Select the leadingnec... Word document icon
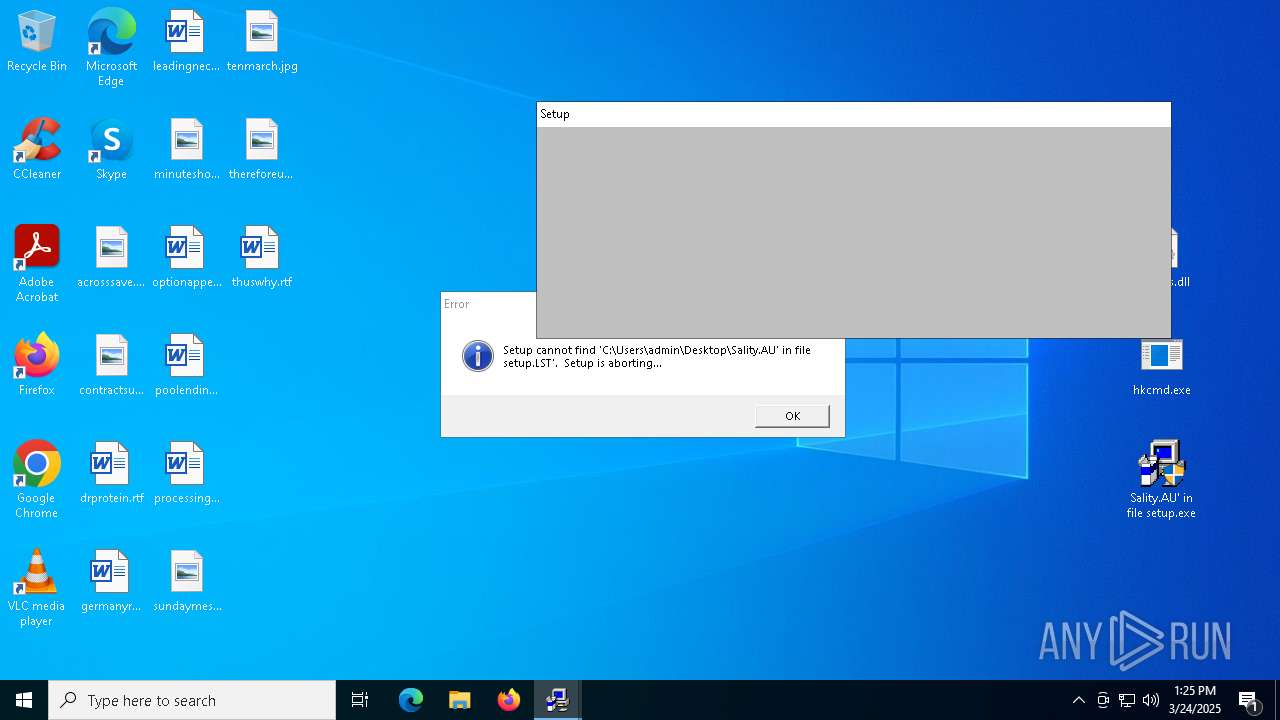Screen dimensions: 1280x720 tap(186, 42)
